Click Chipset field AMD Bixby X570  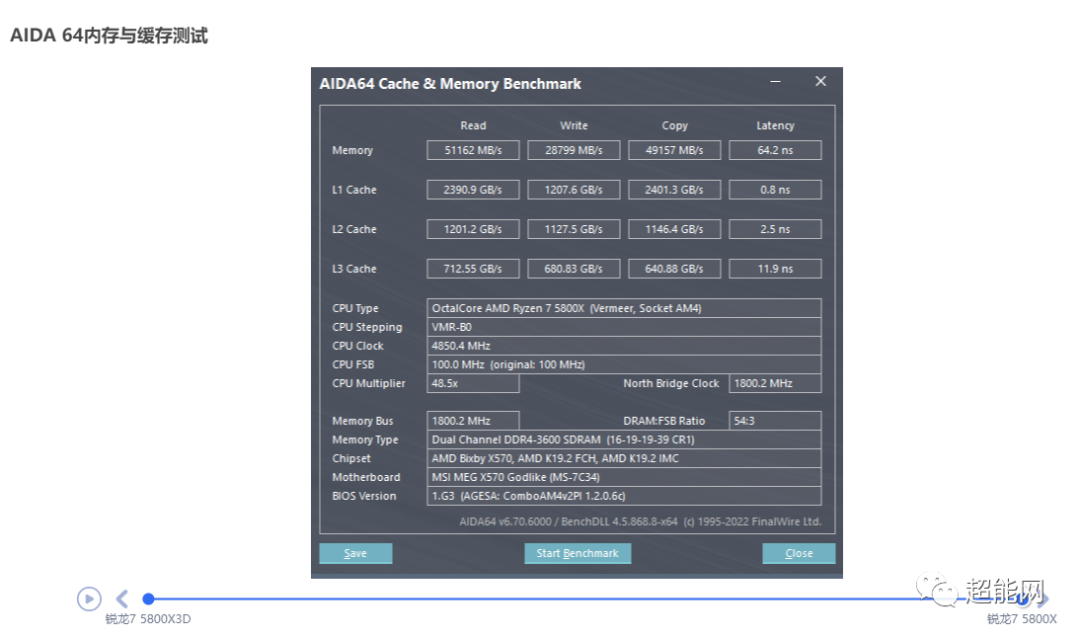point(624,458)
